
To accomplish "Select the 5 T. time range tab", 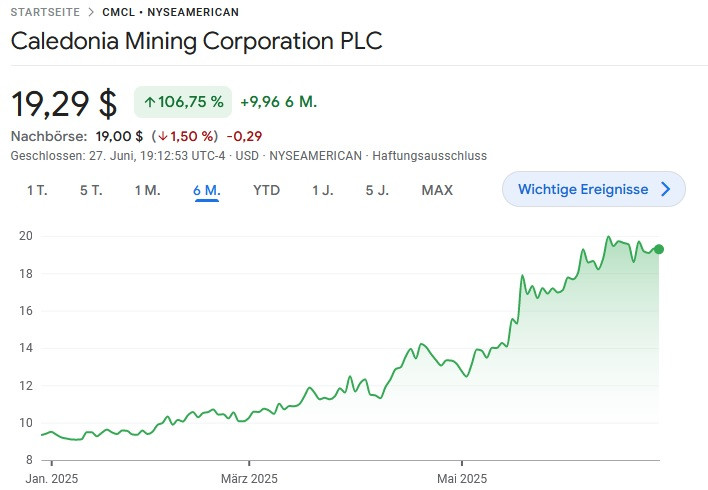I will 91,190.
